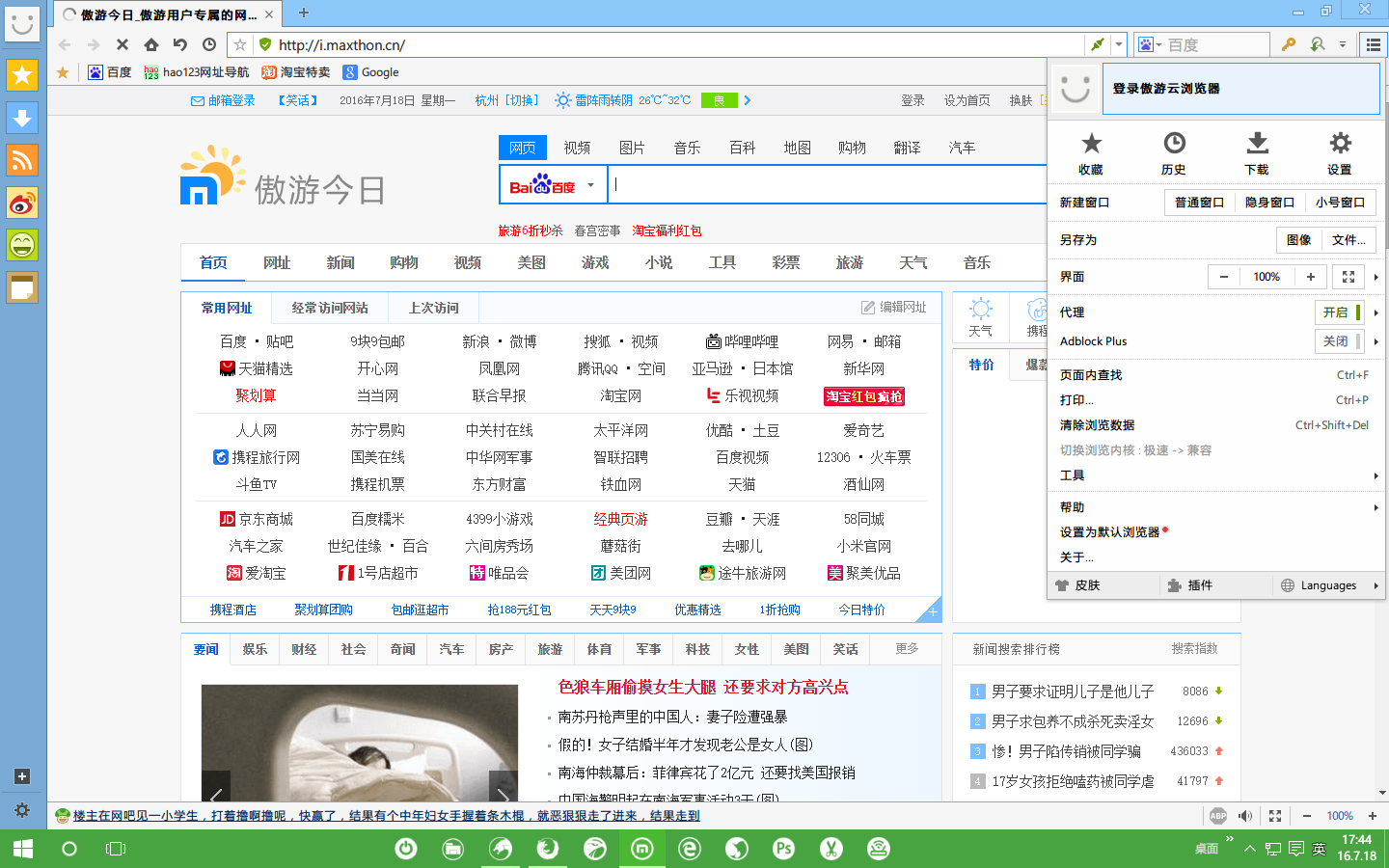Toggle Adblock Plus switch 关闭
The height and width of the screenshot is (868, 1389).
[1340, 341]
